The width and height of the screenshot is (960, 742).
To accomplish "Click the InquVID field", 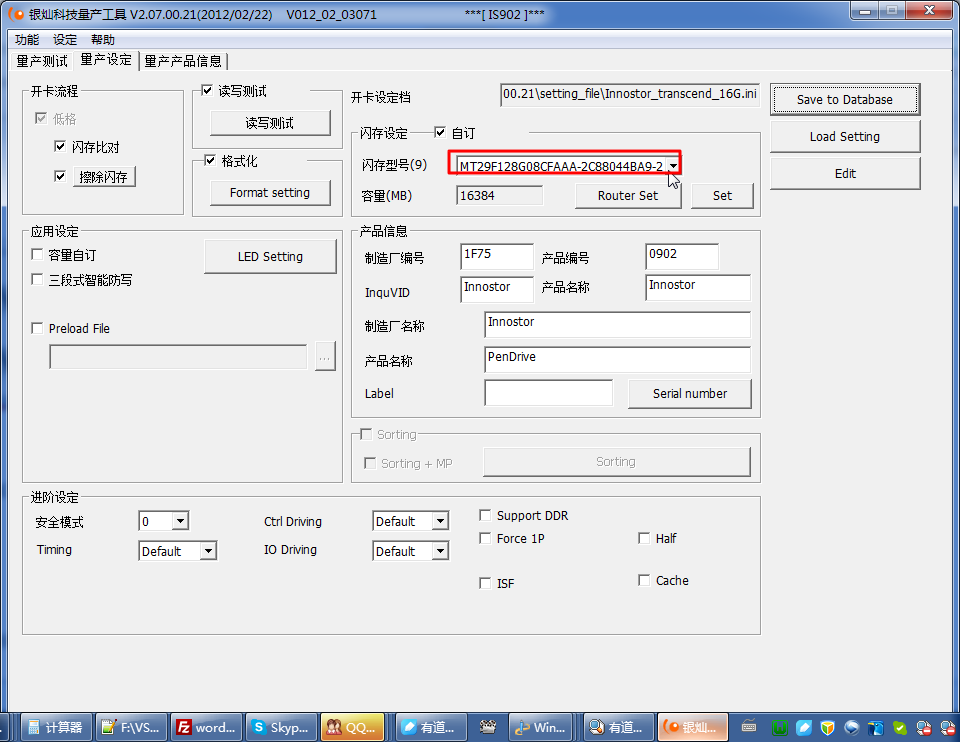I will [x=497, y=288].
